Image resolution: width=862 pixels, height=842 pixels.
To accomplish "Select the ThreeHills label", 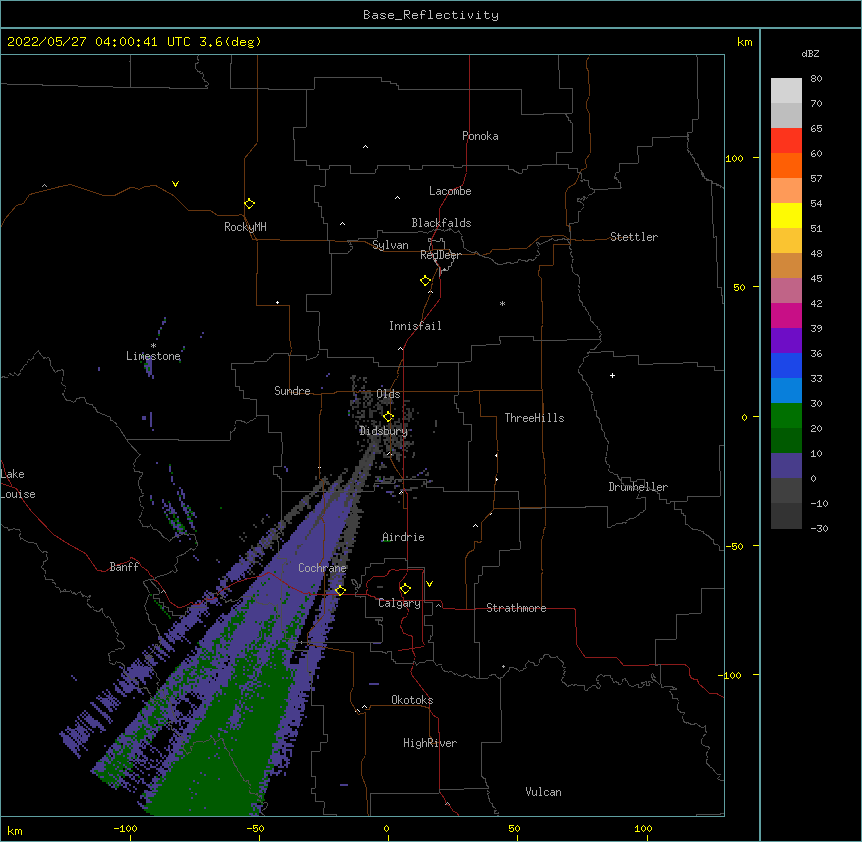I will 534,418.
